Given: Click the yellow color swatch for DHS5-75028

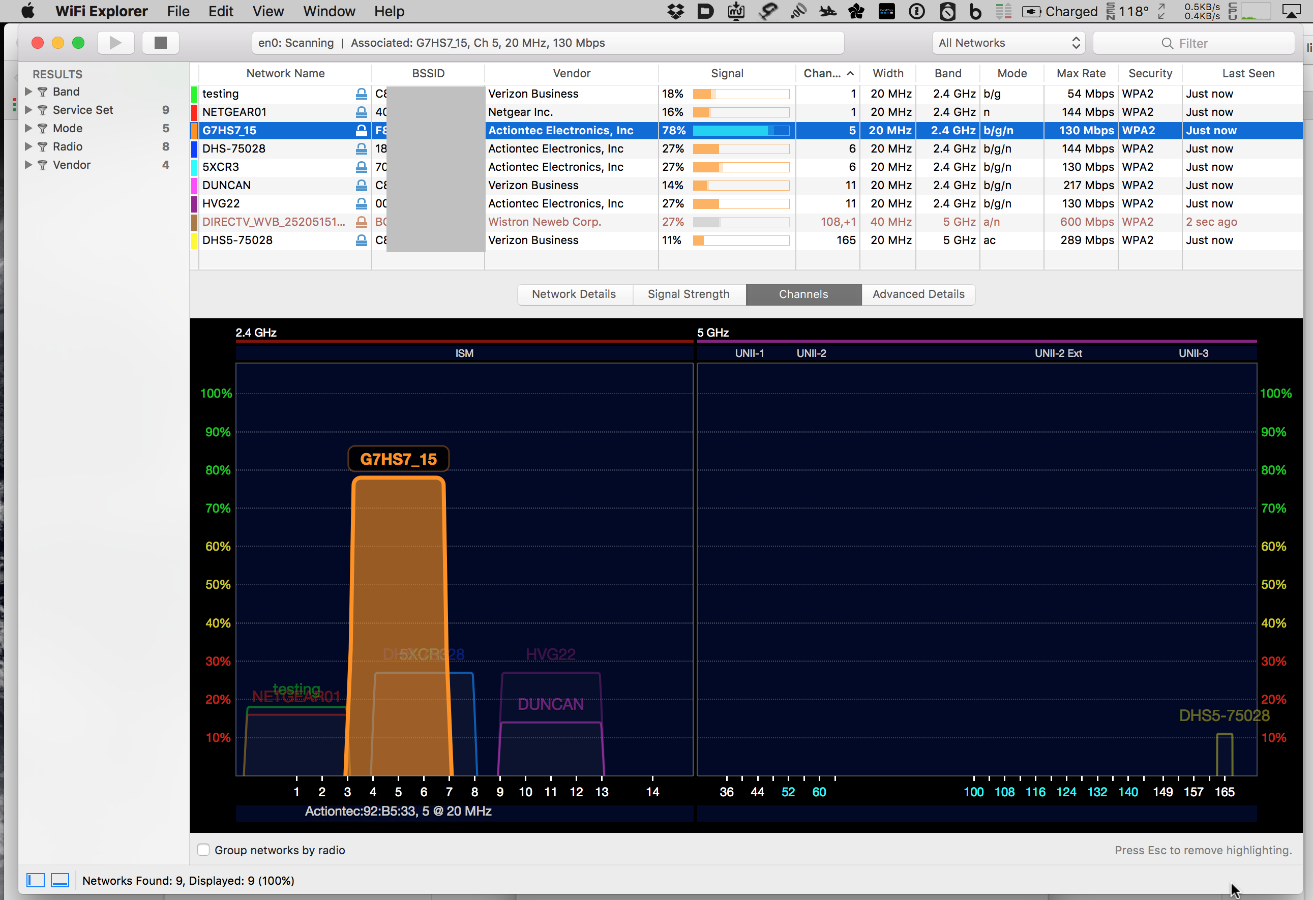Looking at the screenshot, I should [x=194, y=240].
